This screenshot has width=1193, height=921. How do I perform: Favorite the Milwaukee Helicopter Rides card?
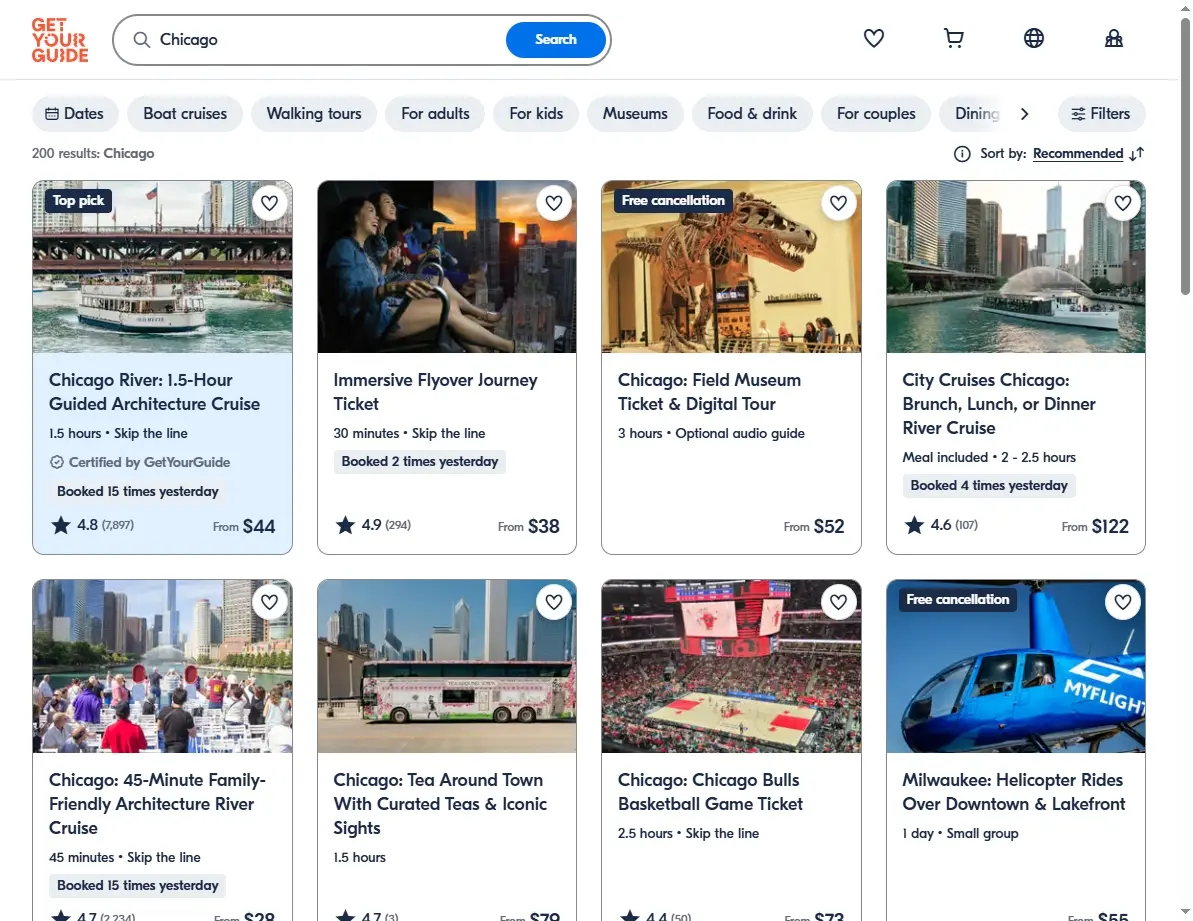coord(1123,602)
